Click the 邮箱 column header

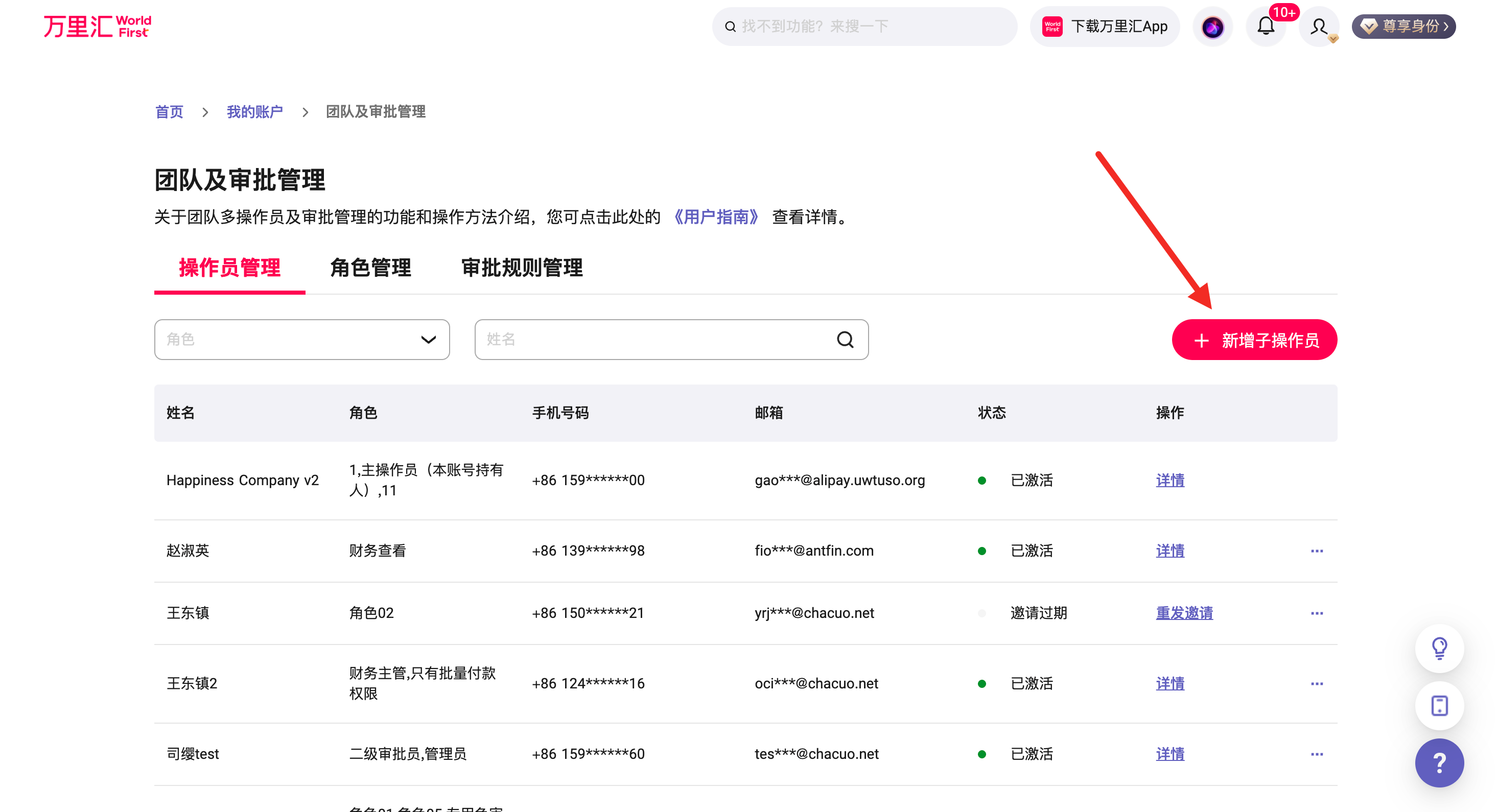point(768,413)
